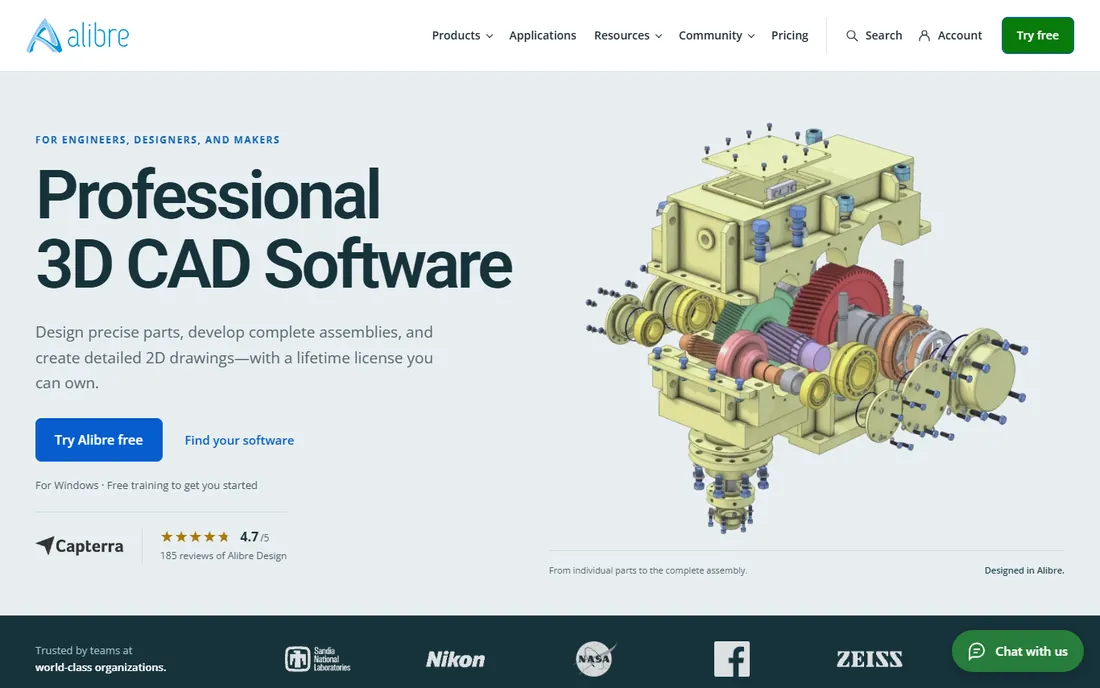Click the Designed in Alibre caption
Screen dimensions: 1100x688
point(1024,570)
